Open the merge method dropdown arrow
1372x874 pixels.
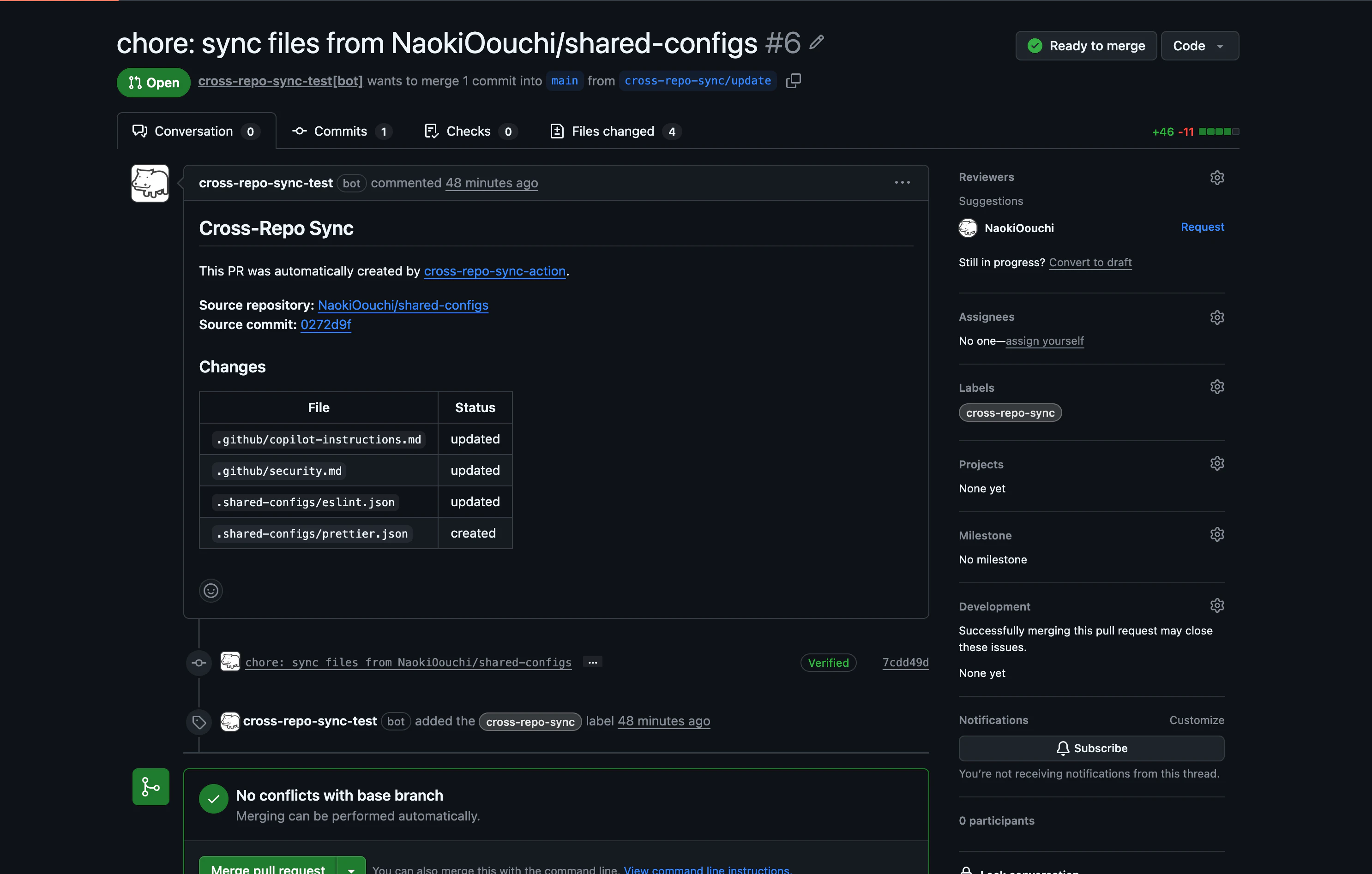(352, 868)
